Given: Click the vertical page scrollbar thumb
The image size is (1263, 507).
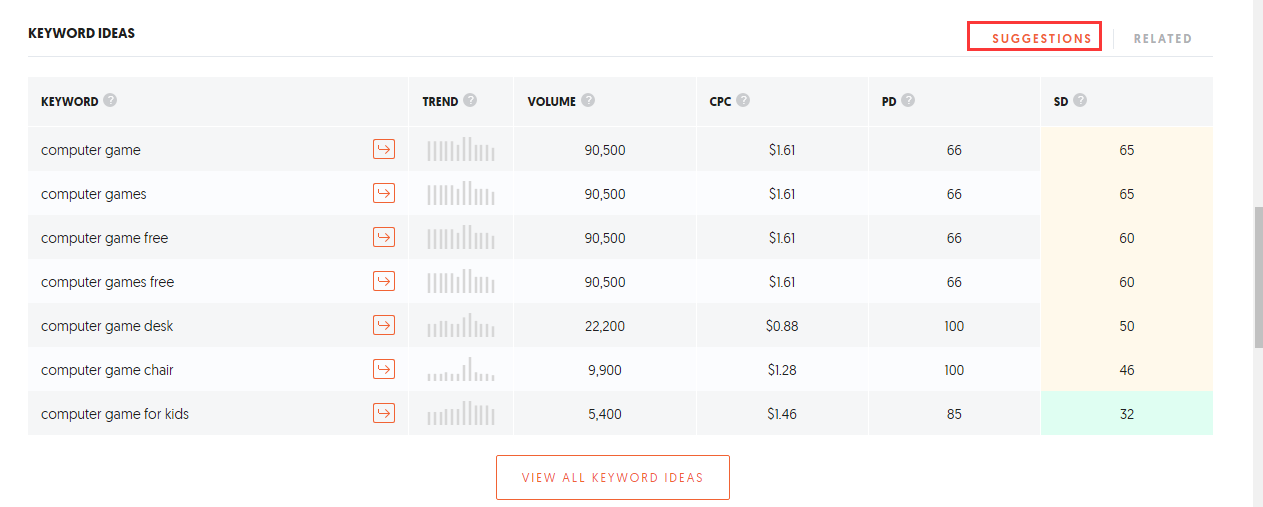Looking at the screenshot, I should point(1258,278).
